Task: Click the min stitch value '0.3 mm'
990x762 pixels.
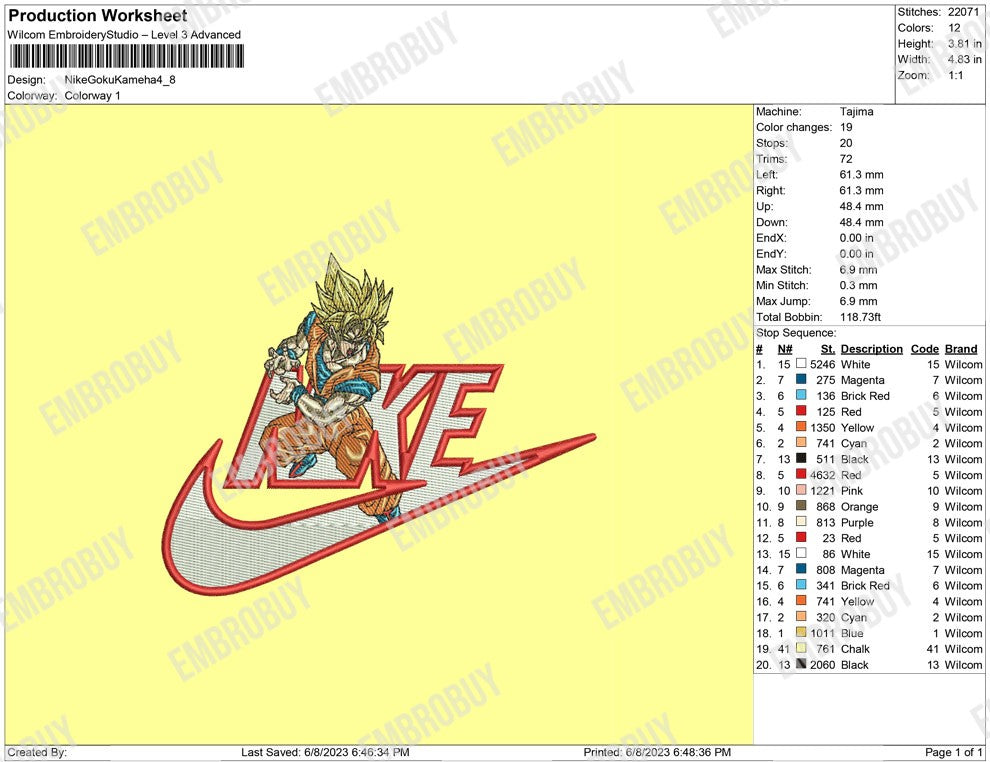Action: (x=858, y=285)
